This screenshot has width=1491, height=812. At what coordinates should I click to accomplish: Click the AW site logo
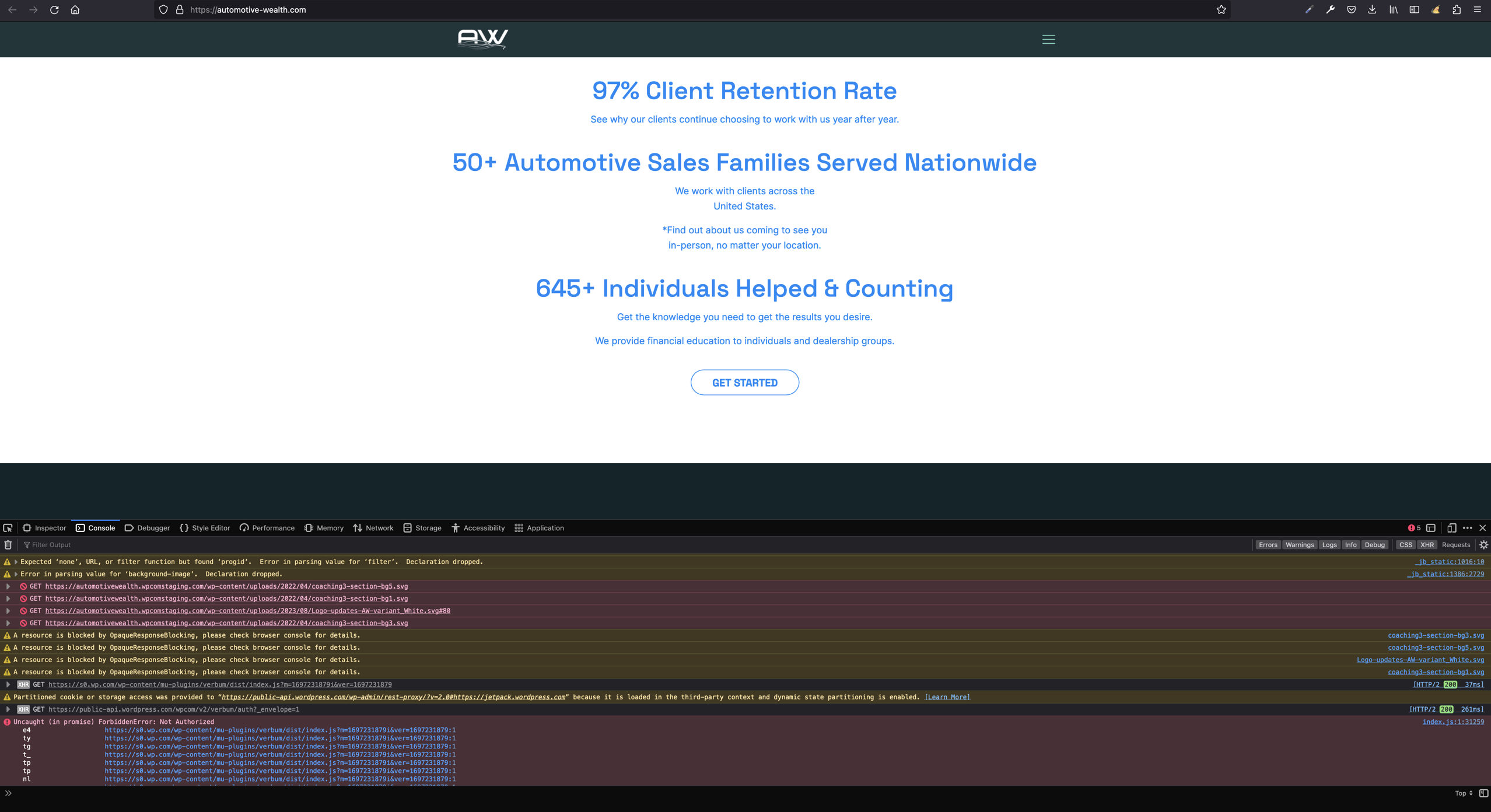[x=482, y=39]
